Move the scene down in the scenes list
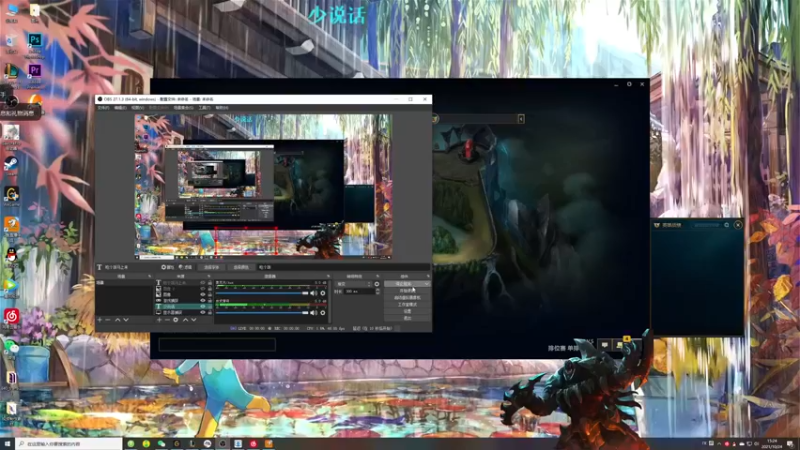 (126, 320)
